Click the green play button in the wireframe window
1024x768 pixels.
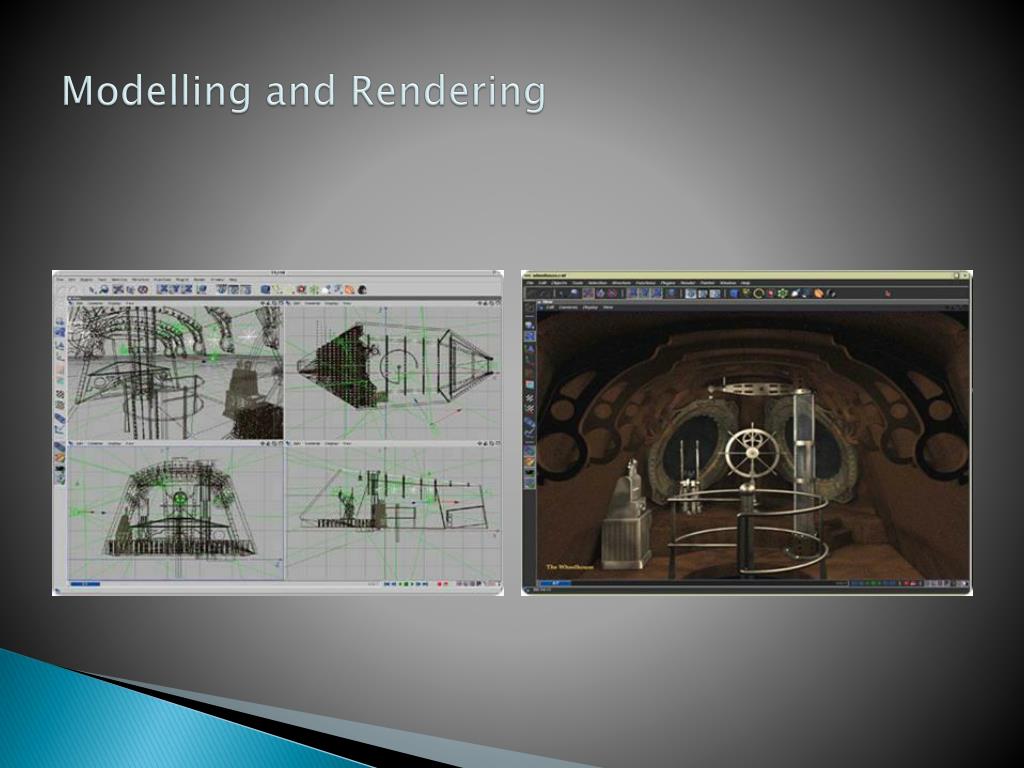[x=406, y=583]
